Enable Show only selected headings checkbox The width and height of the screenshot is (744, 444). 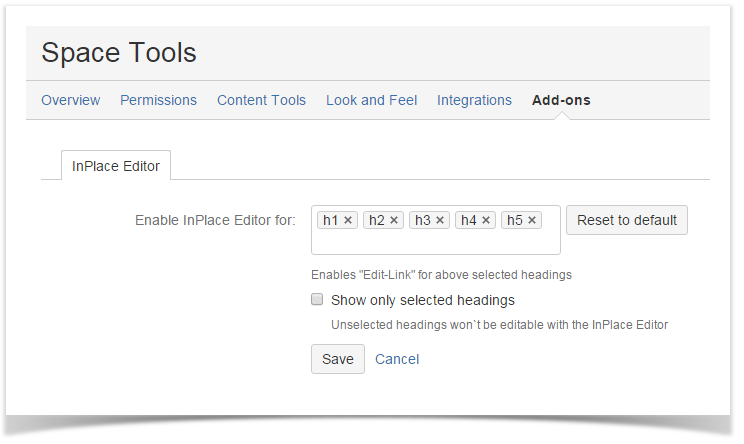point(317,299)
